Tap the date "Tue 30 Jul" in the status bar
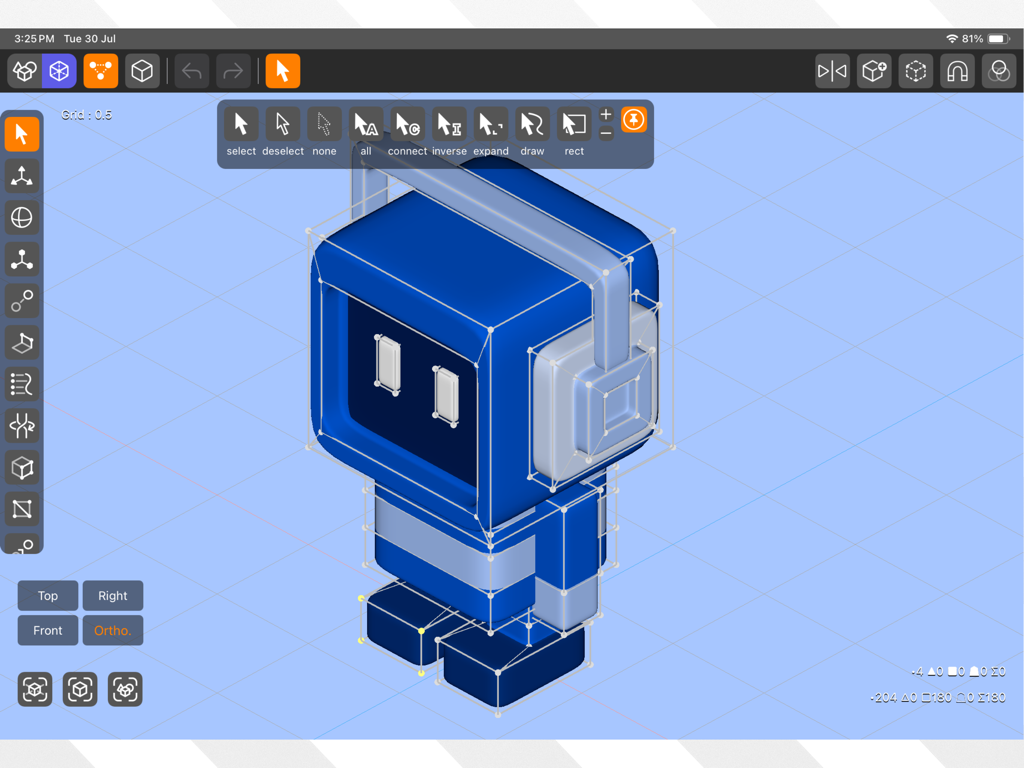 (x=92, y=39)
